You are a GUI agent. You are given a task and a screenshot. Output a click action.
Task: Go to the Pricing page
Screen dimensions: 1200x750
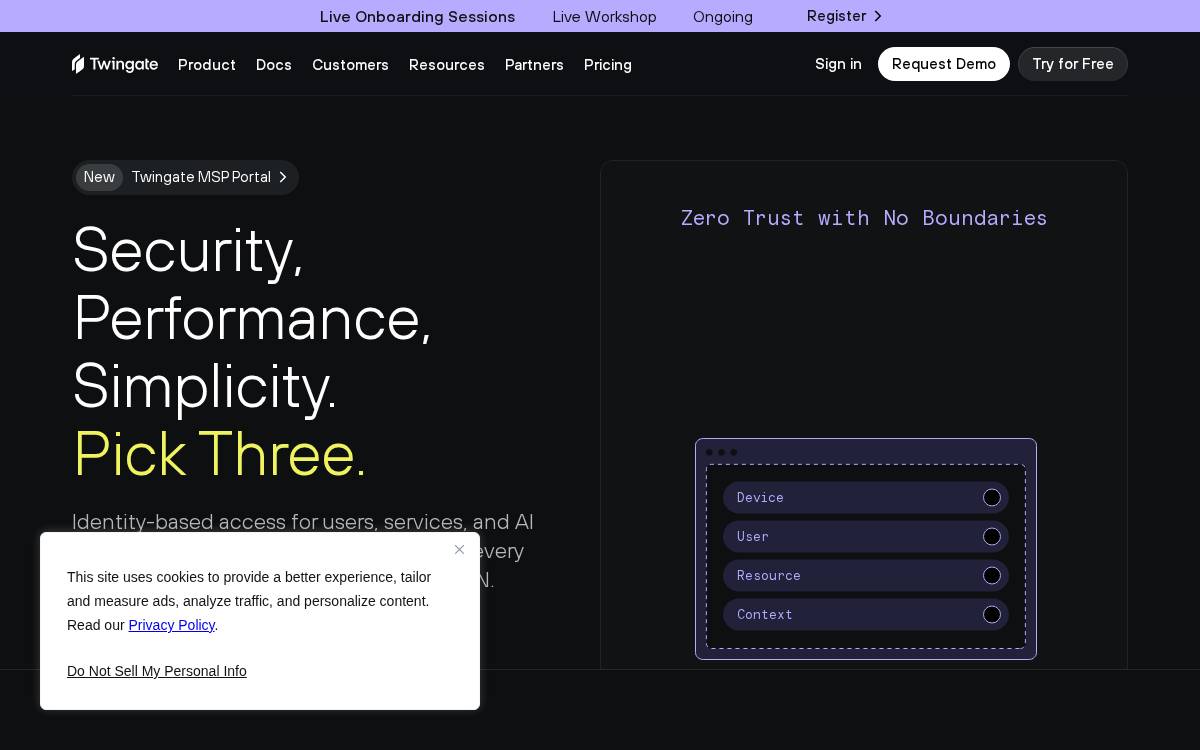[x=608, y=64]
